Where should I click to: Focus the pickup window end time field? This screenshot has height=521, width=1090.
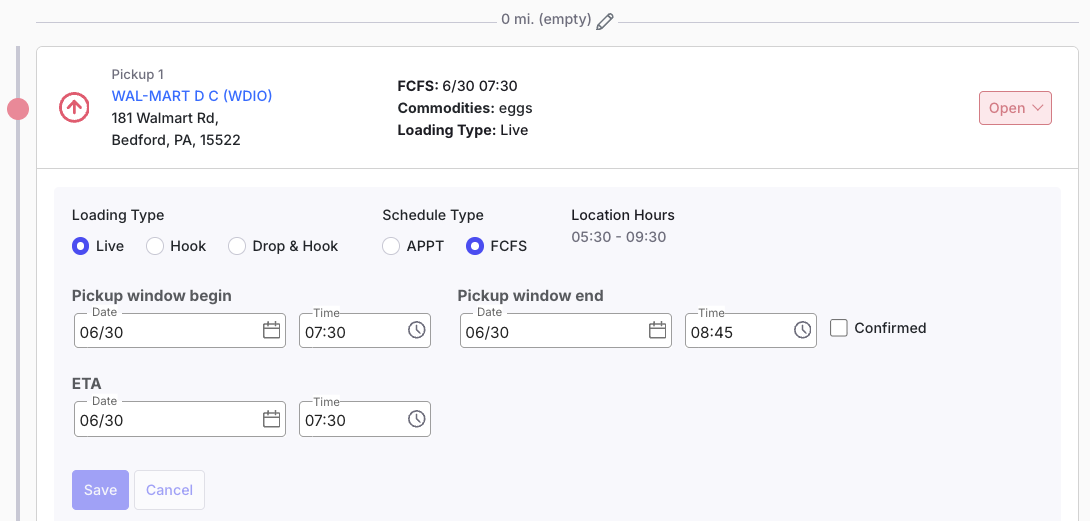click(751, 330)
